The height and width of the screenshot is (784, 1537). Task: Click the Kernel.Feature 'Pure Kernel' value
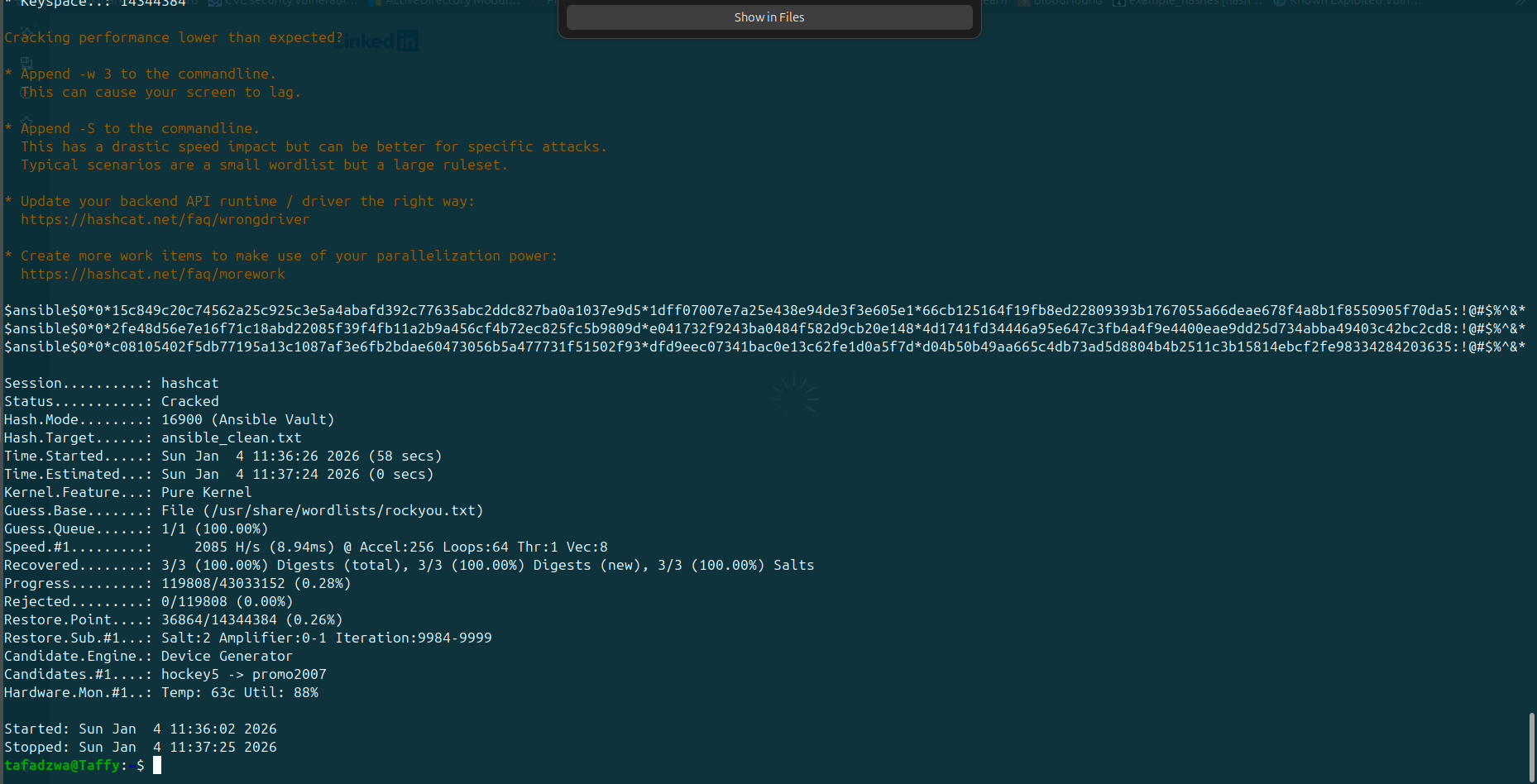tap(207, 493)
